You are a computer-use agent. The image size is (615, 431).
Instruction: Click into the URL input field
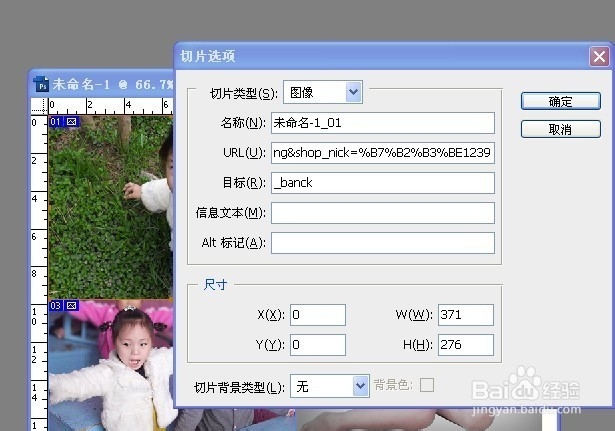tap(383, 153)
